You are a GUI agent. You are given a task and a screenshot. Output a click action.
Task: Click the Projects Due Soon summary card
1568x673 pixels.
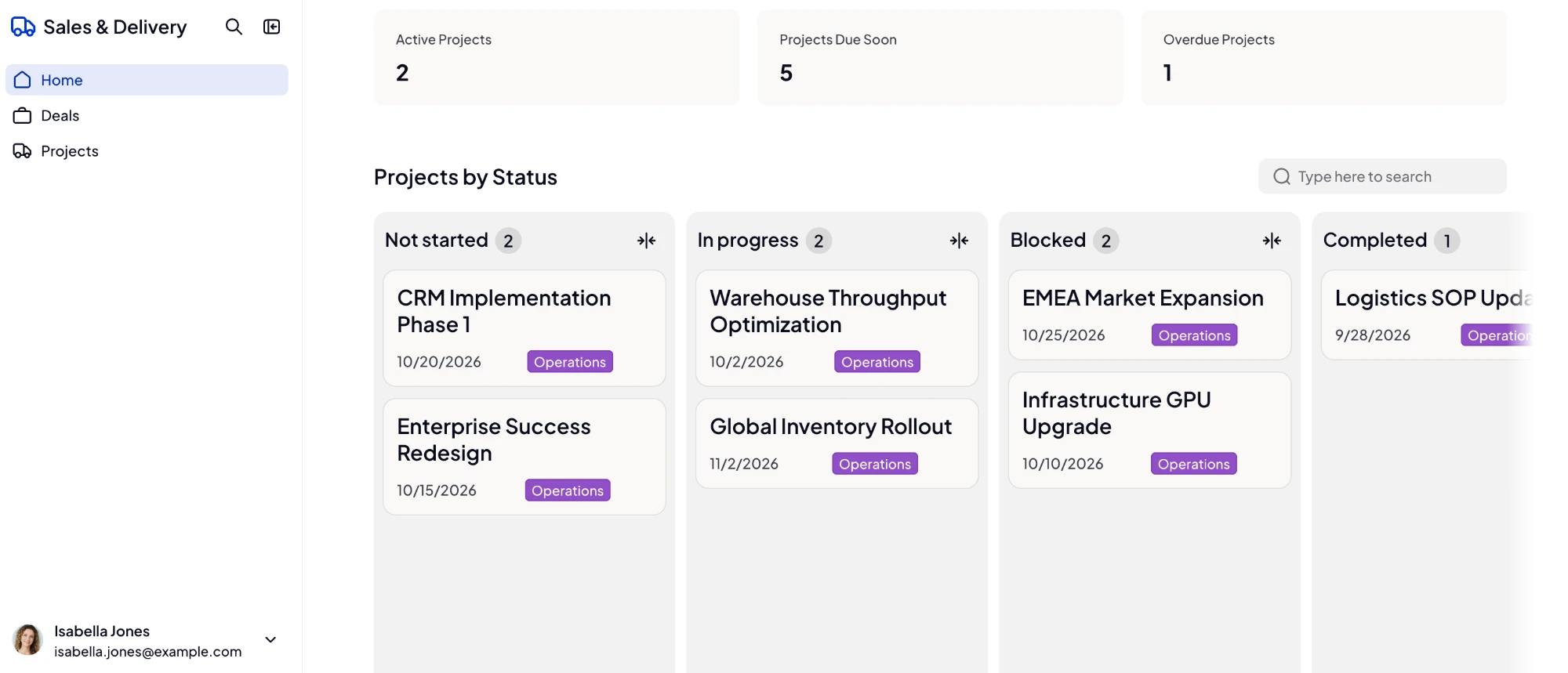tap(940, 57)
